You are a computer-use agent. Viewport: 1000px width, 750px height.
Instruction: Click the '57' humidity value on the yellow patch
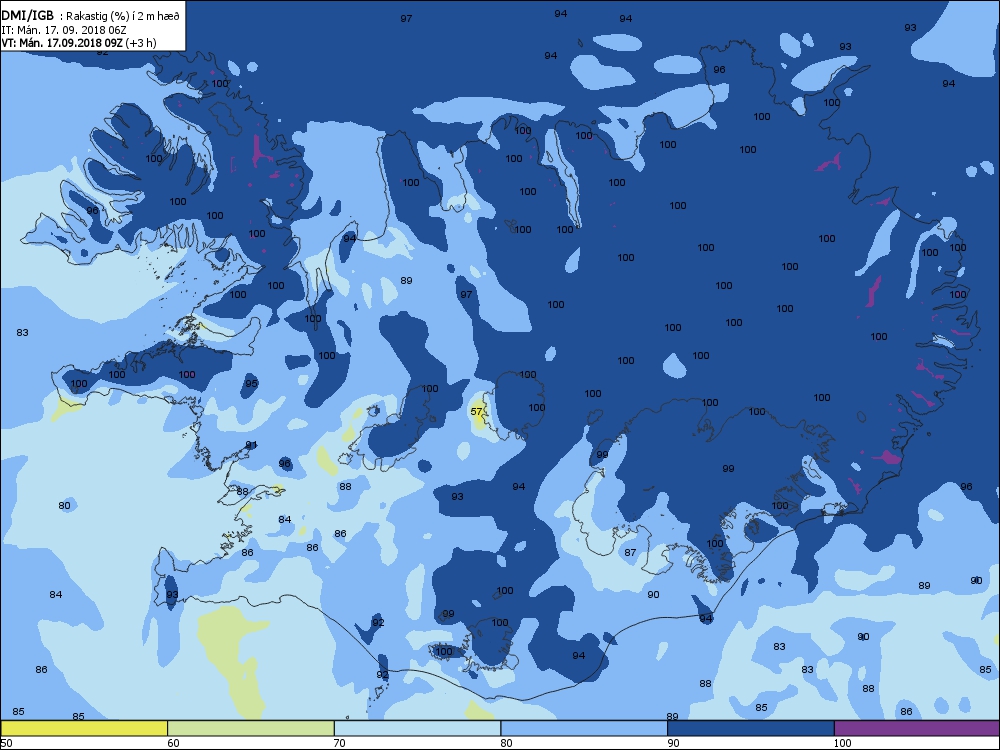click(476, 411)
